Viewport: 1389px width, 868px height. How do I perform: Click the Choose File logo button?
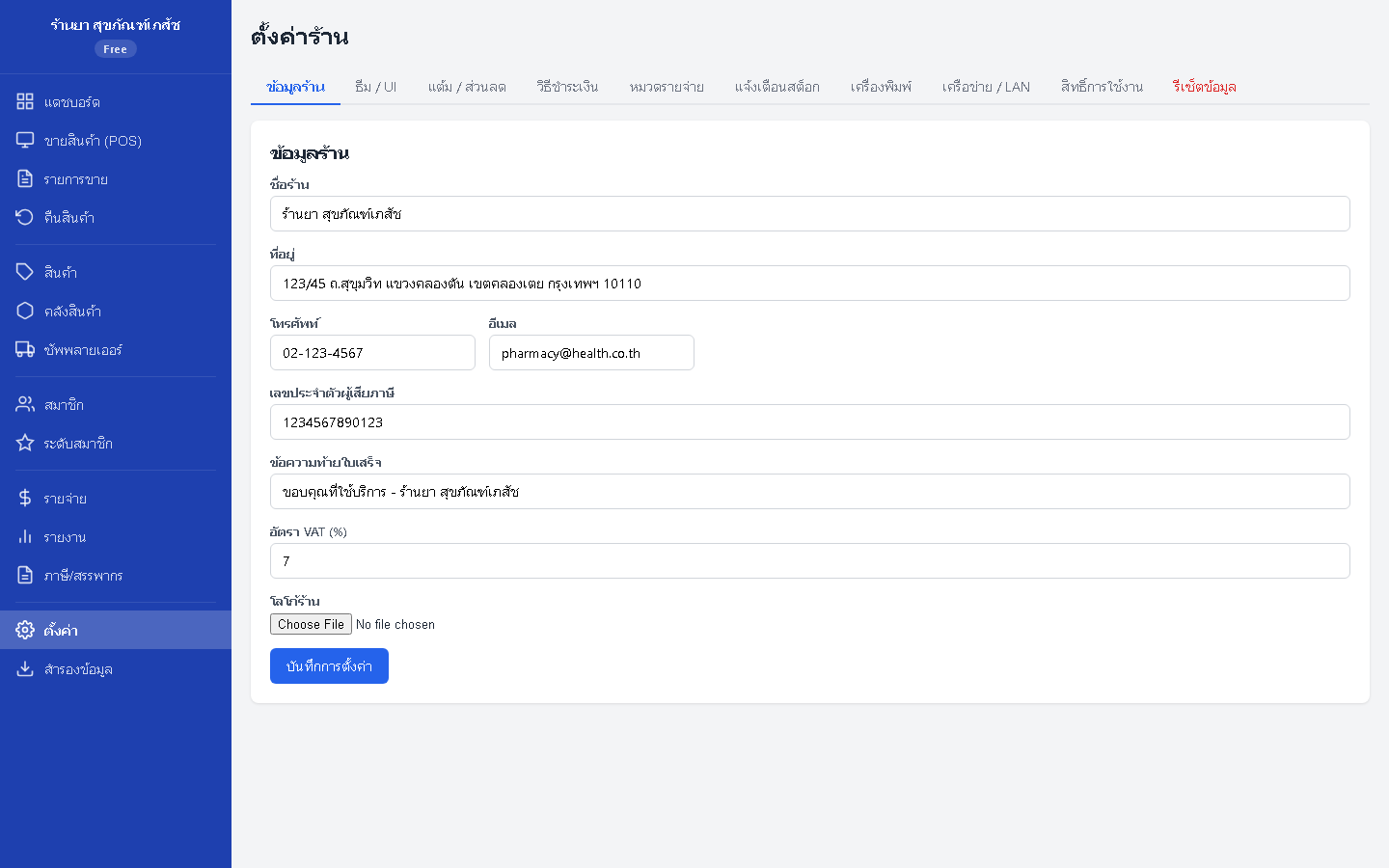(x=311, y=624)
